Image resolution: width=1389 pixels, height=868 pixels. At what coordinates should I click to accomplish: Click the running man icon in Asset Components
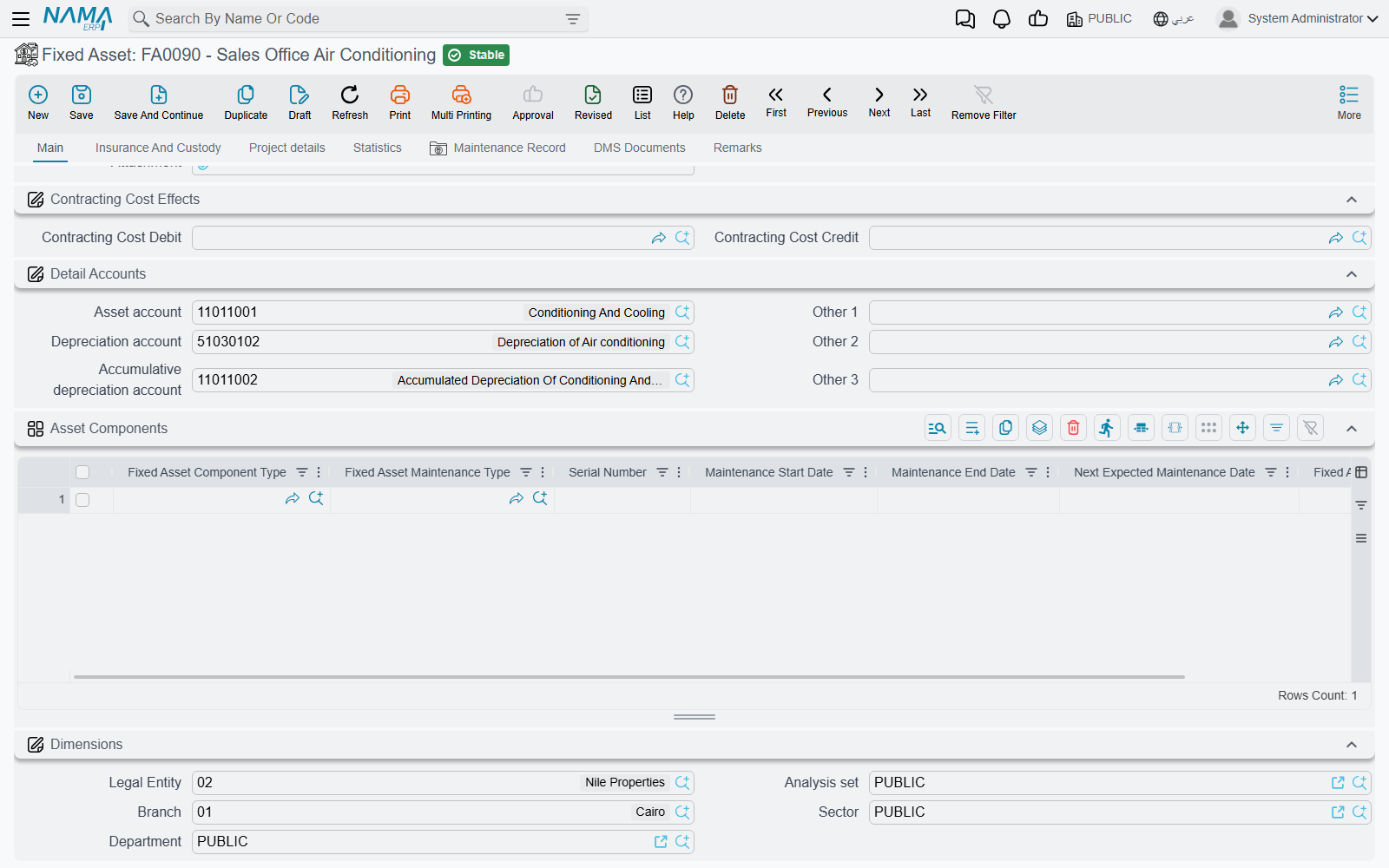[1107, 428]
